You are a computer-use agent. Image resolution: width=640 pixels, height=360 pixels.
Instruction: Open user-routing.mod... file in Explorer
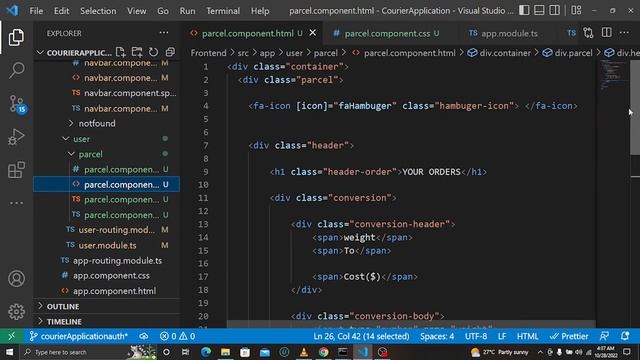tap(117, 230)
